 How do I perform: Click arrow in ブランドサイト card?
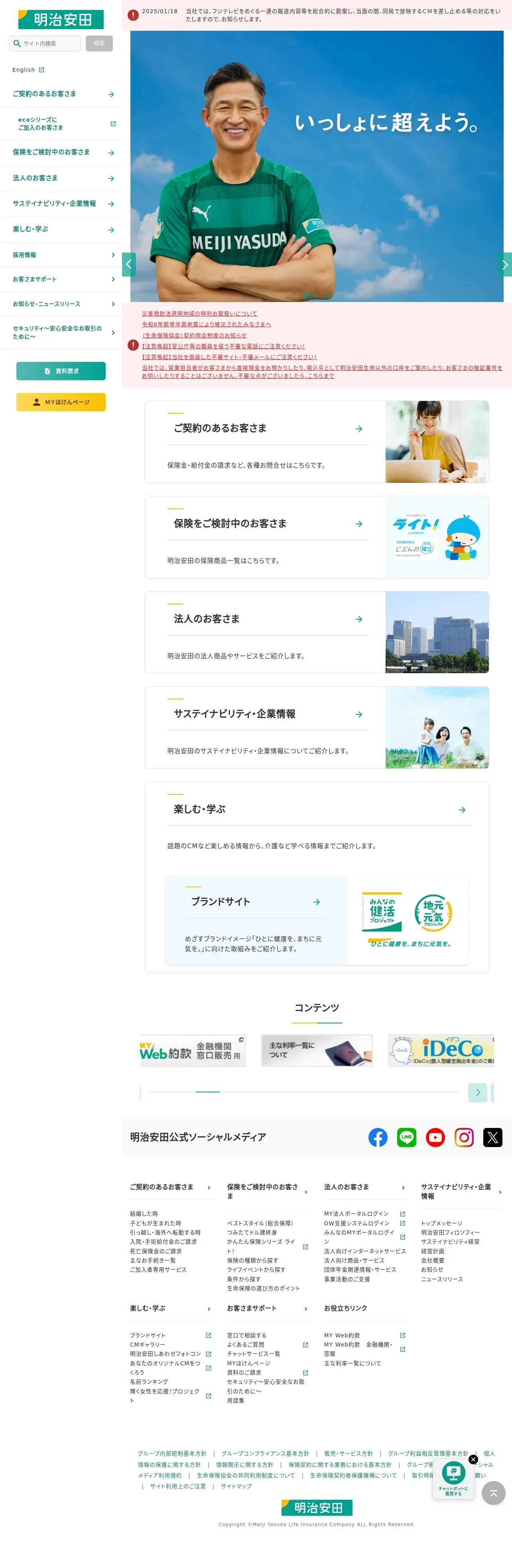coord(317,902)
